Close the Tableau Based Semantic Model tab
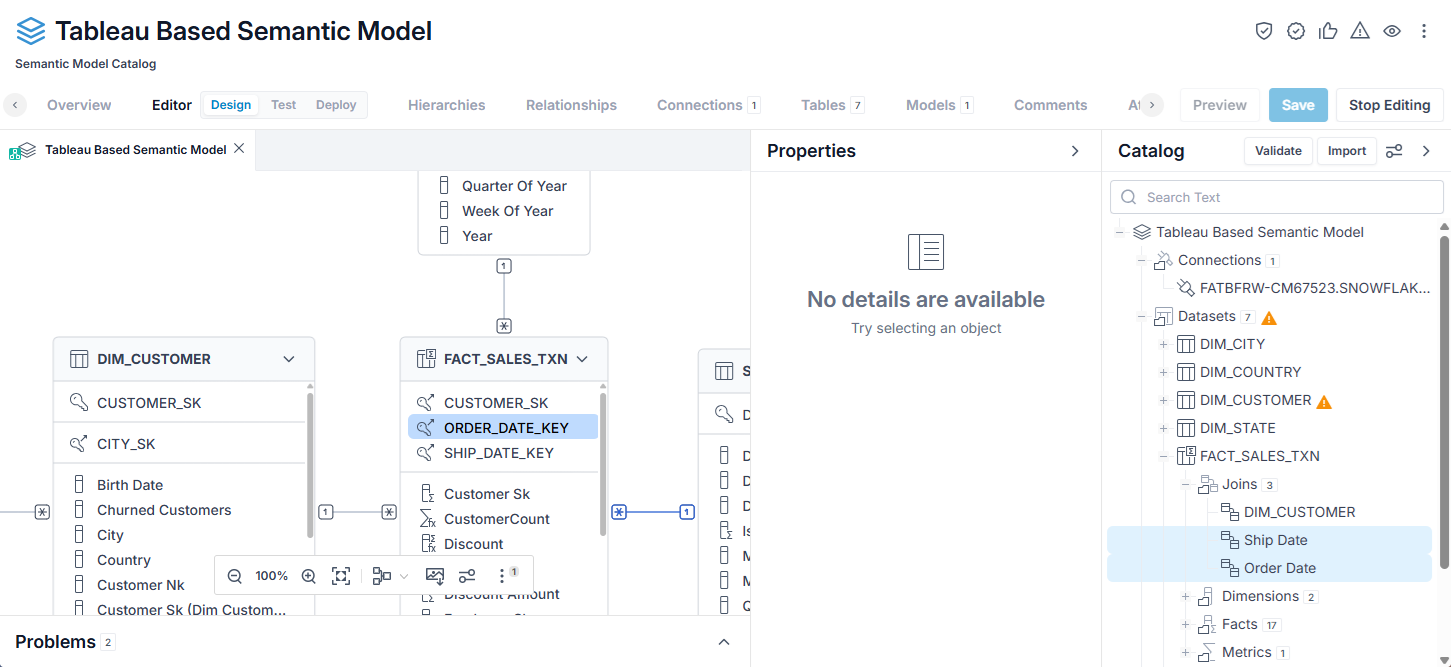This screenshot has width=1451, height=667. (239, 149)
